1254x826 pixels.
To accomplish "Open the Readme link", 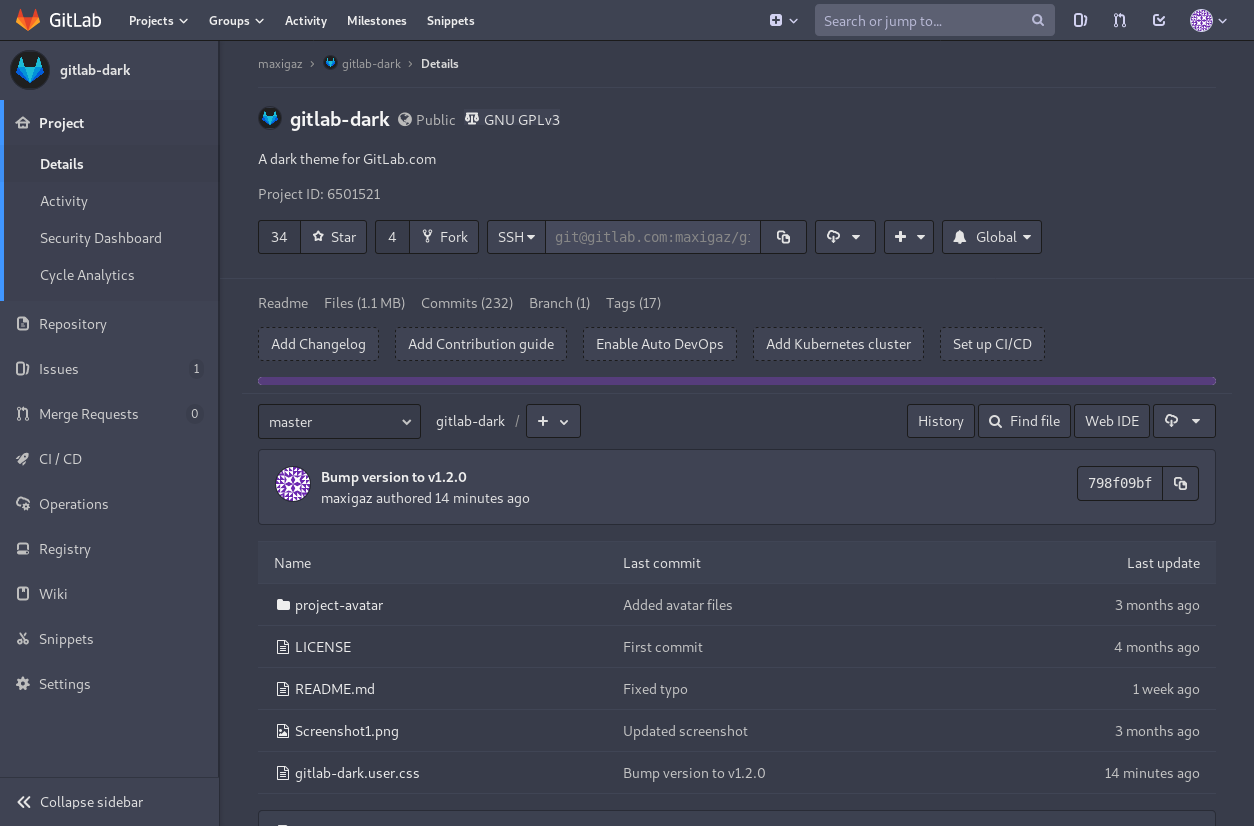I will click(x=283, y=303).
